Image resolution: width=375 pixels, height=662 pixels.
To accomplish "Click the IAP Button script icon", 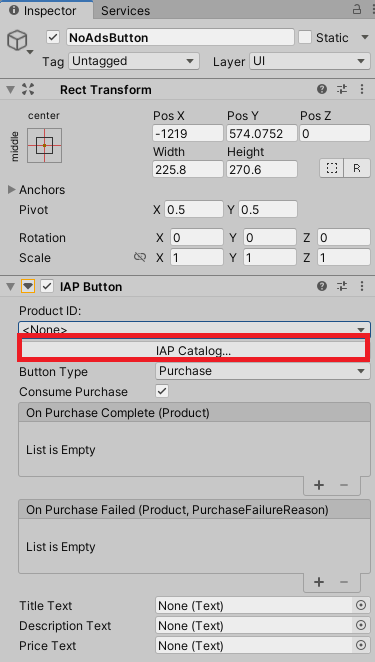I will (x=28, y=287).
